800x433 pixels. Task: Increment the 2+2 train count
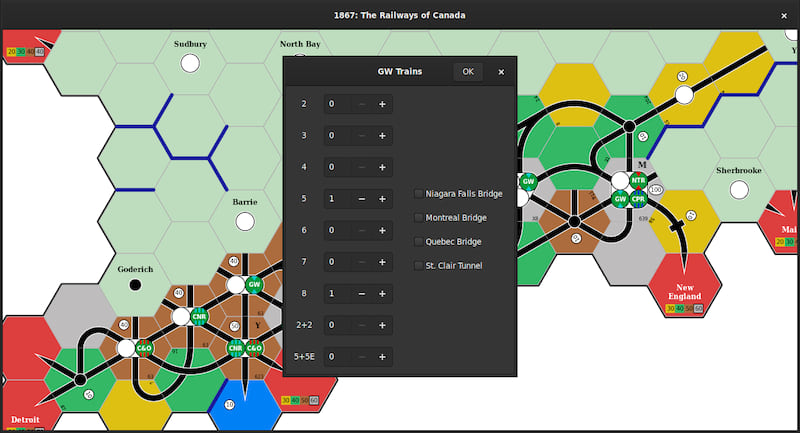click(382, 325)
